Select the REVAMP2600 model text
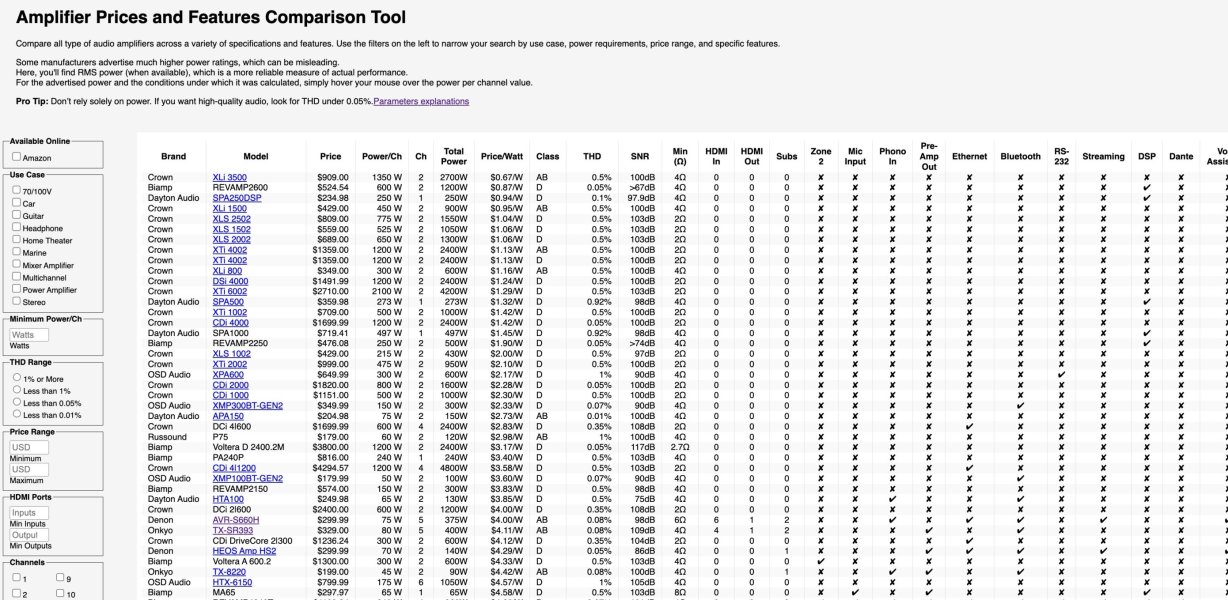This screenshot has height=600, width=1228. (x=240, y=187)
